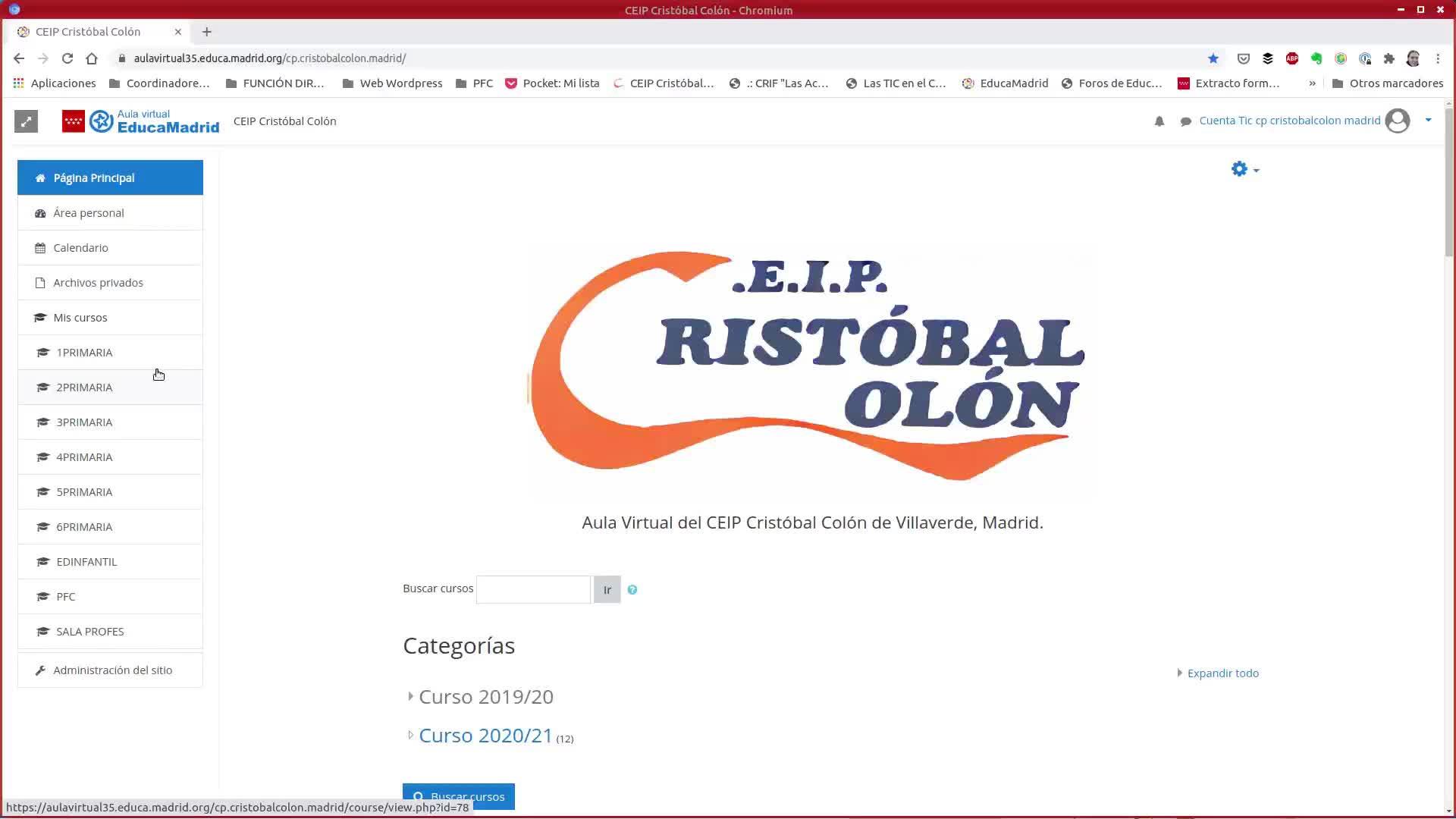Image resolution: width=1456 pixels, height=819 pixels.
Task: Bookmark page with star icon
Action: (1213, 58)
